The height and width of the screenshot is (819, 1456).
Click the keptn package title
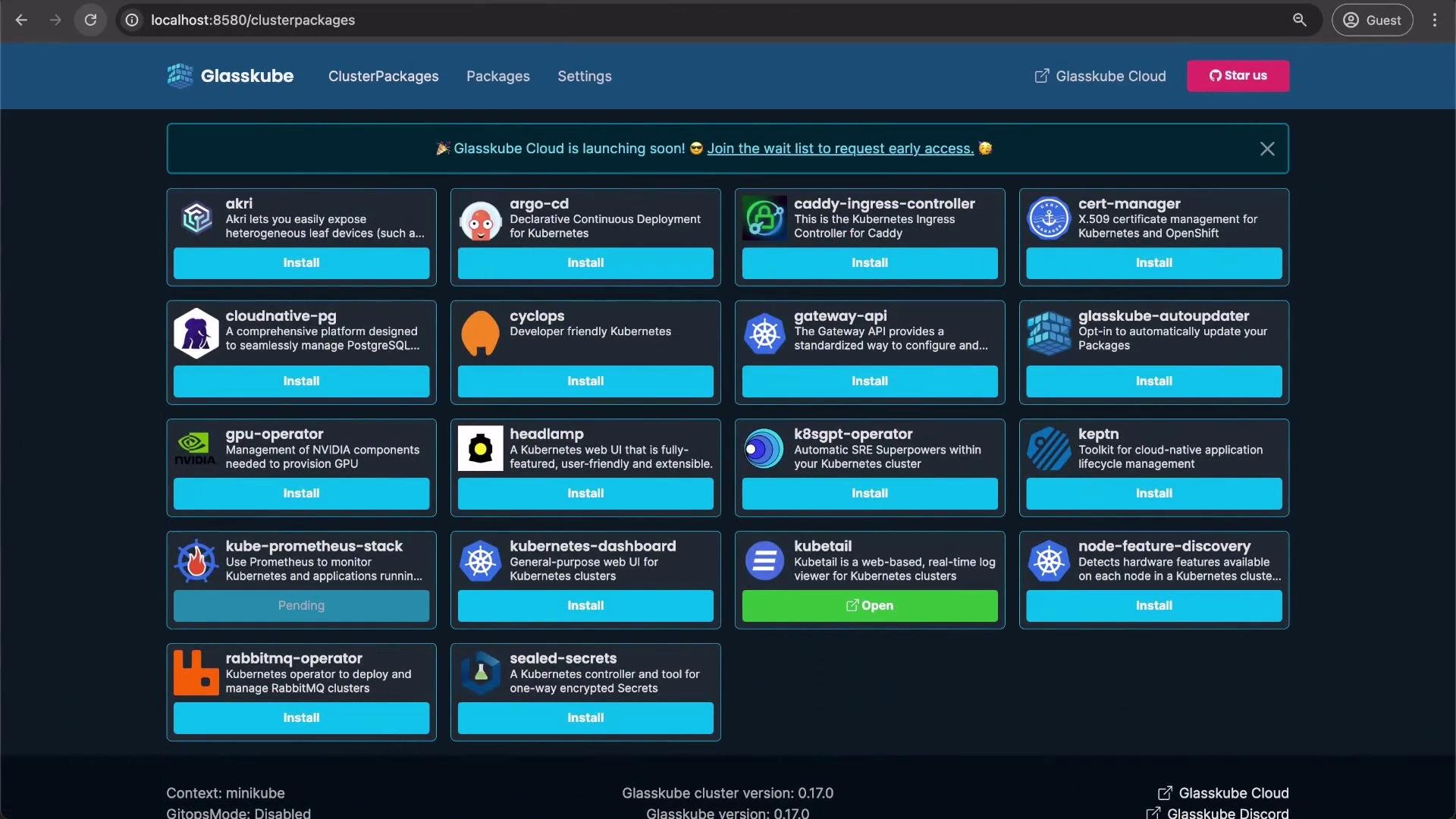click(x=1098, y=434)
